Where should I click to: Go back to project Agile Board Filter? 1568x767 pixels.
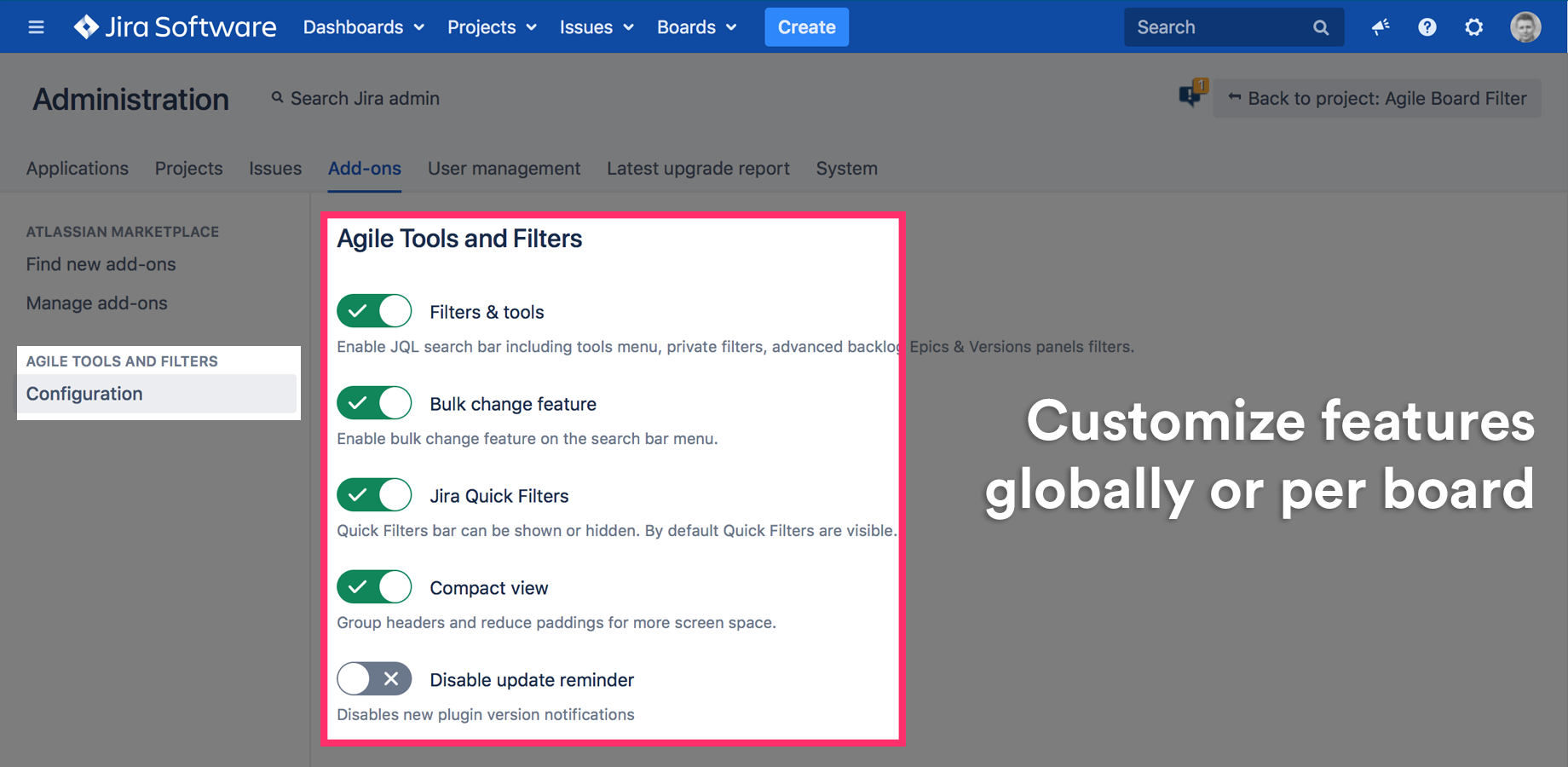tap(1377, 99)
